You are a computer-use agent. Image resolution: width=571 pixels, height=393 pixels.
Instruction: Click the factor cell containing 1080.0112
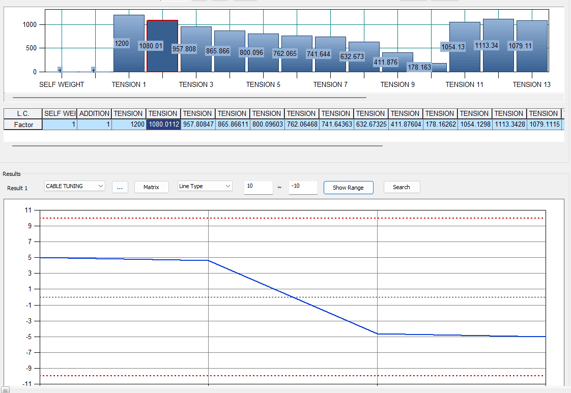click(x=164, y=125)
